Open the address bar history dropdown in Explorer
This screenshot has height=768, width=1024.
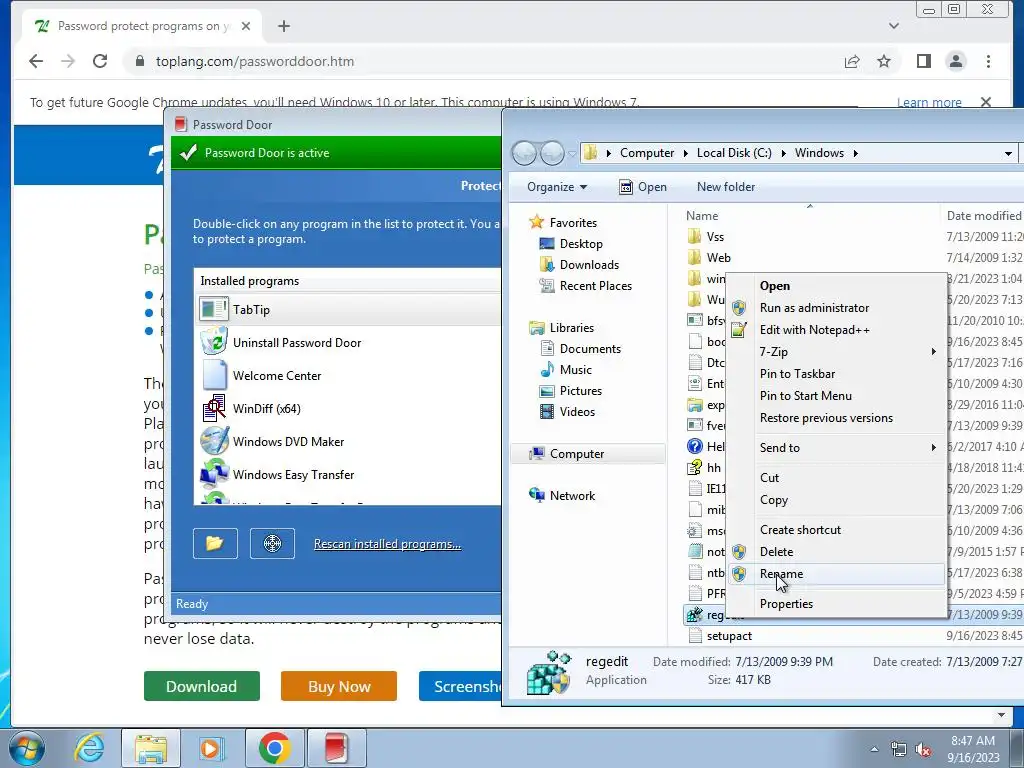(x=1008, y=153)
